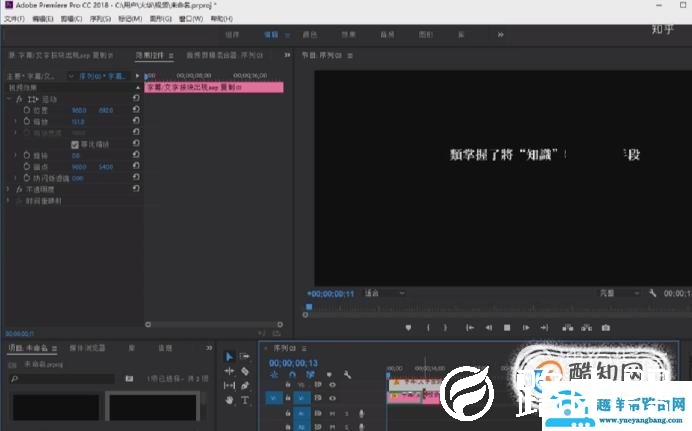Open the 编辑(E) menu
This screenshot has width=692, height=431.
42,19
